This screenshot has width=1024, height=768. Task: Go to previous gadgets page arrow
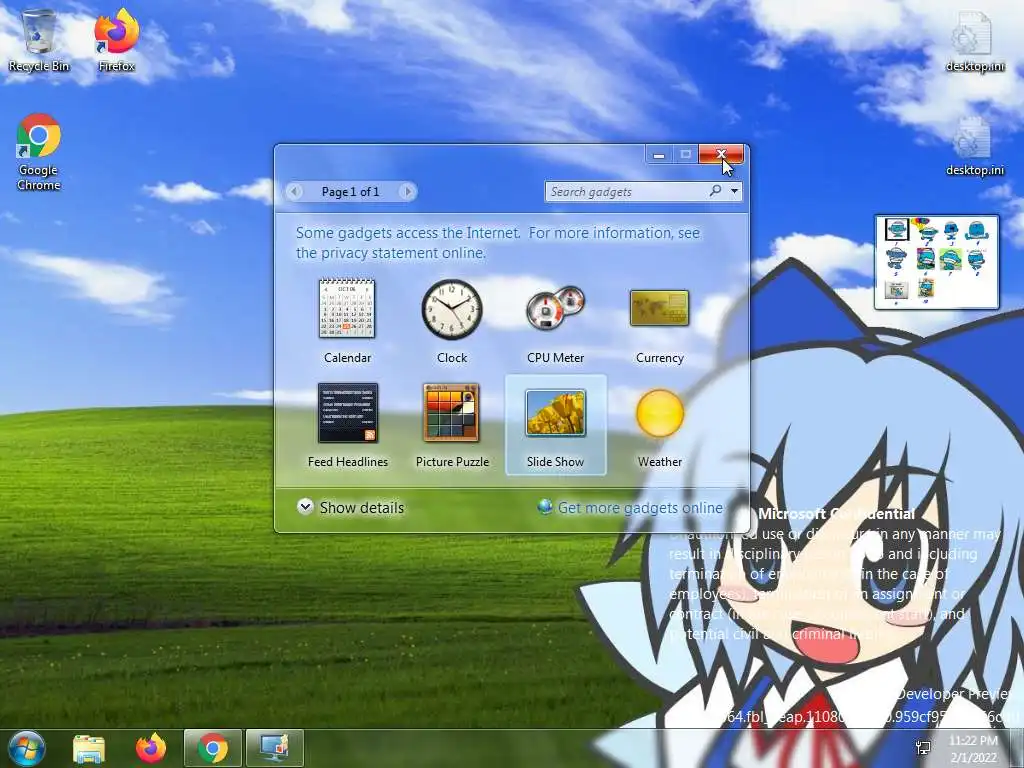295,191
